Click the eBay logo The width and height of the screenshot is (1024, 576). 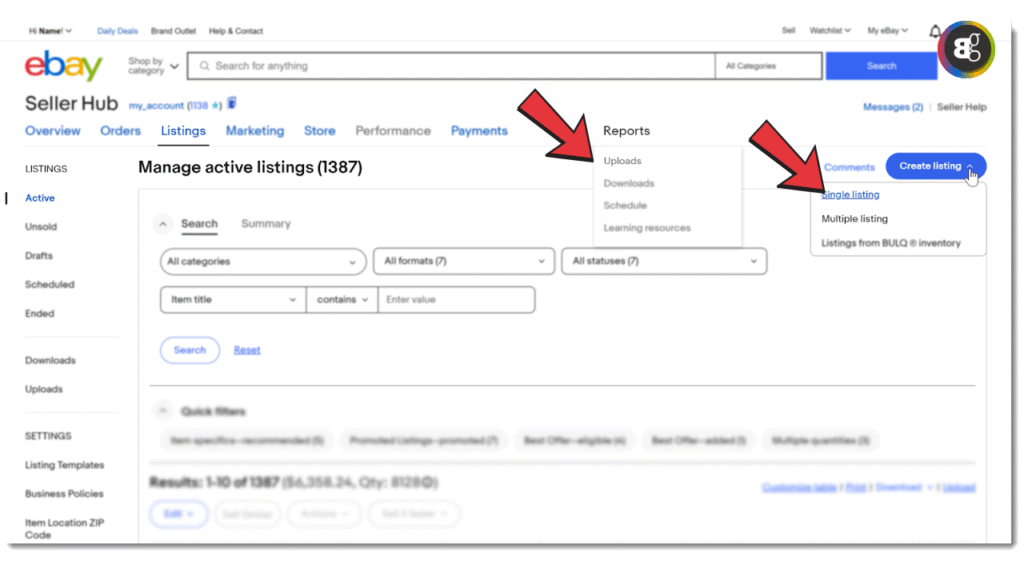click(63, 65)
